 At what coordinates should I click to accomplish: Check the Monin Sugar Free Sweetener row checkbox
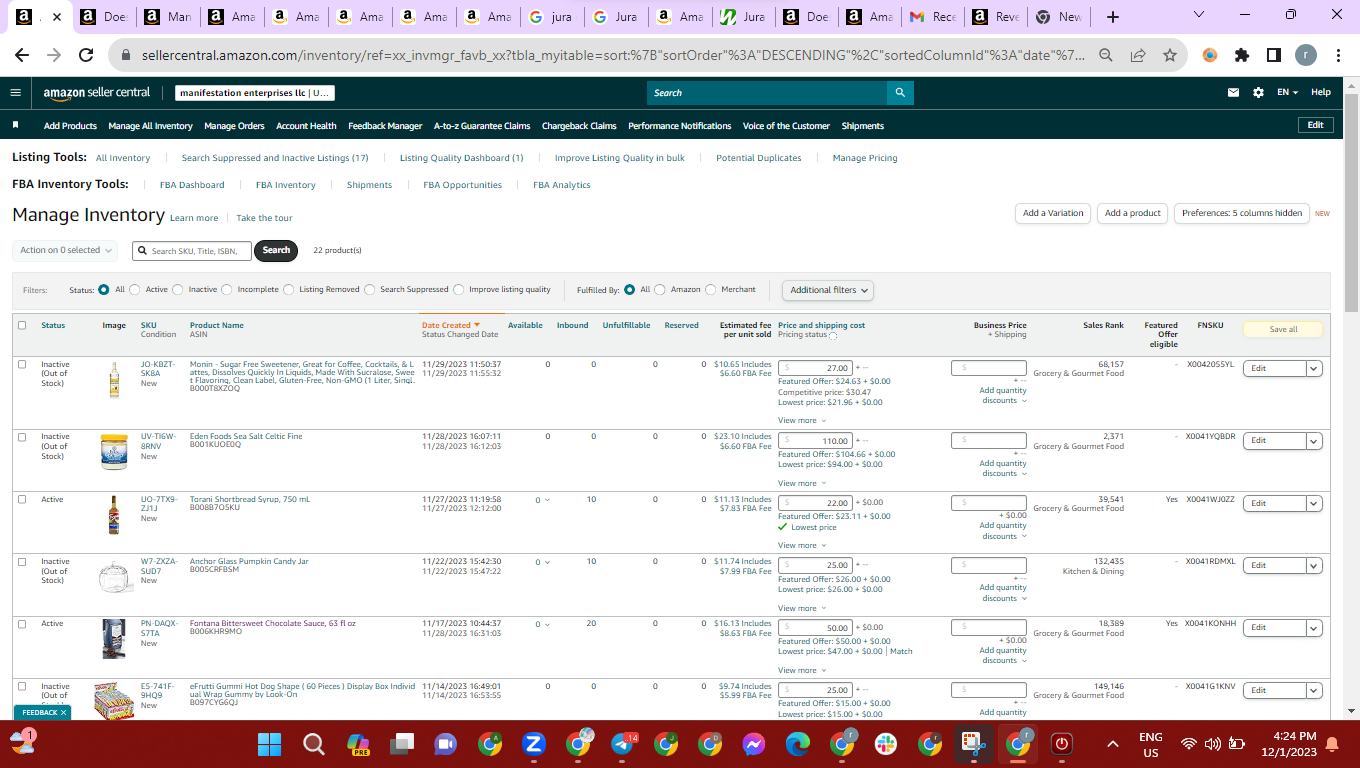[22, 364]
